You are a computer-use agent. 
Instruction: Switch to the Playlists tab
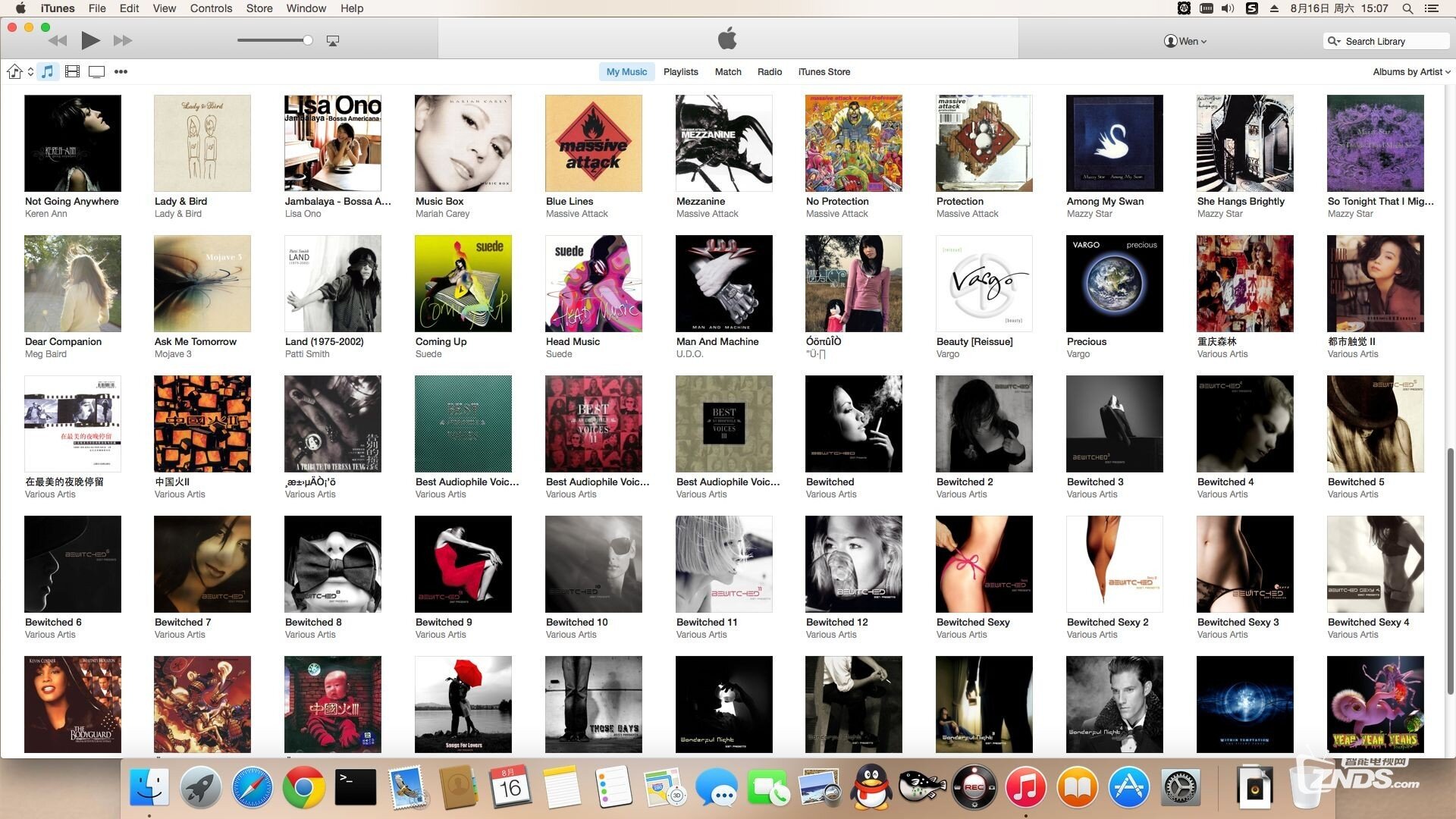point(680,72)
